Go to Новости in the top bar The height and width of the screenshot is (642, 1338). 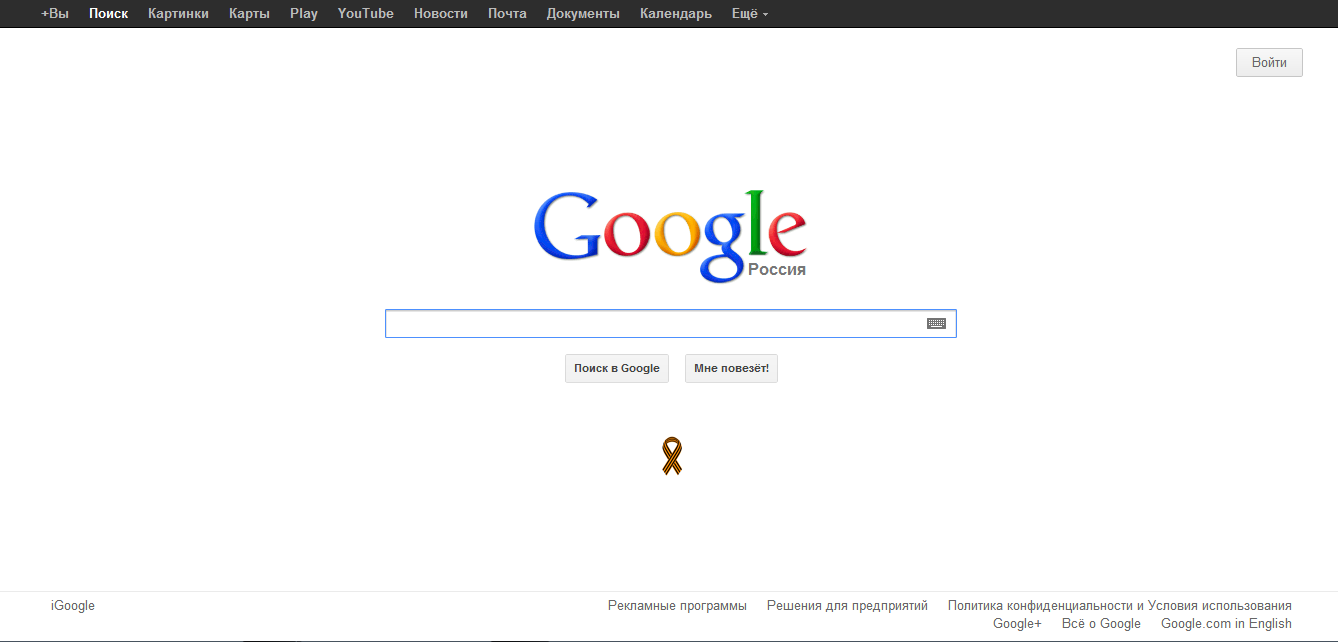click(441, 14)
